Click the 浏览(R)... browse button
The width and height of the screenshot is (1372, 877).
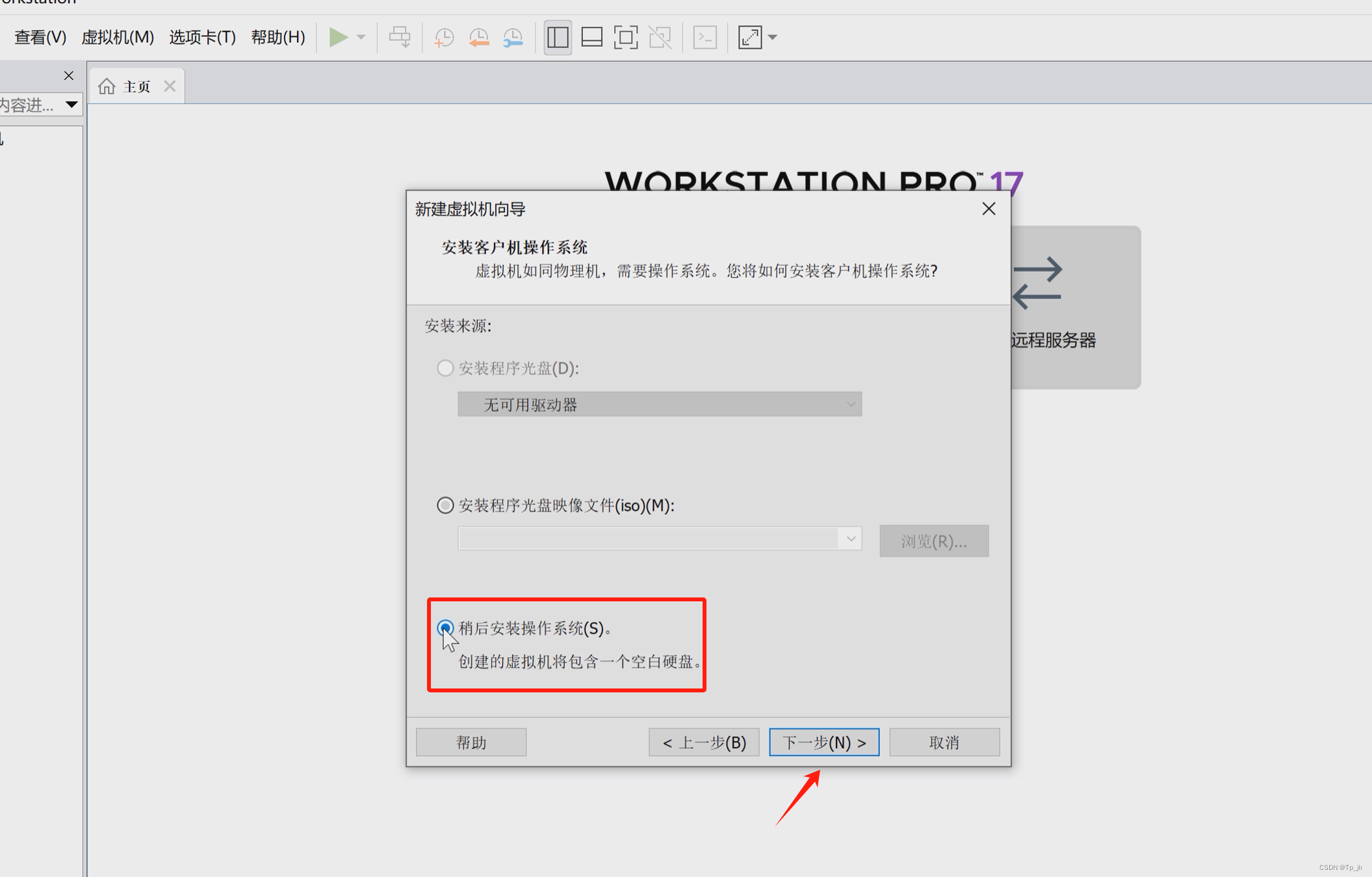coord(934,541)
